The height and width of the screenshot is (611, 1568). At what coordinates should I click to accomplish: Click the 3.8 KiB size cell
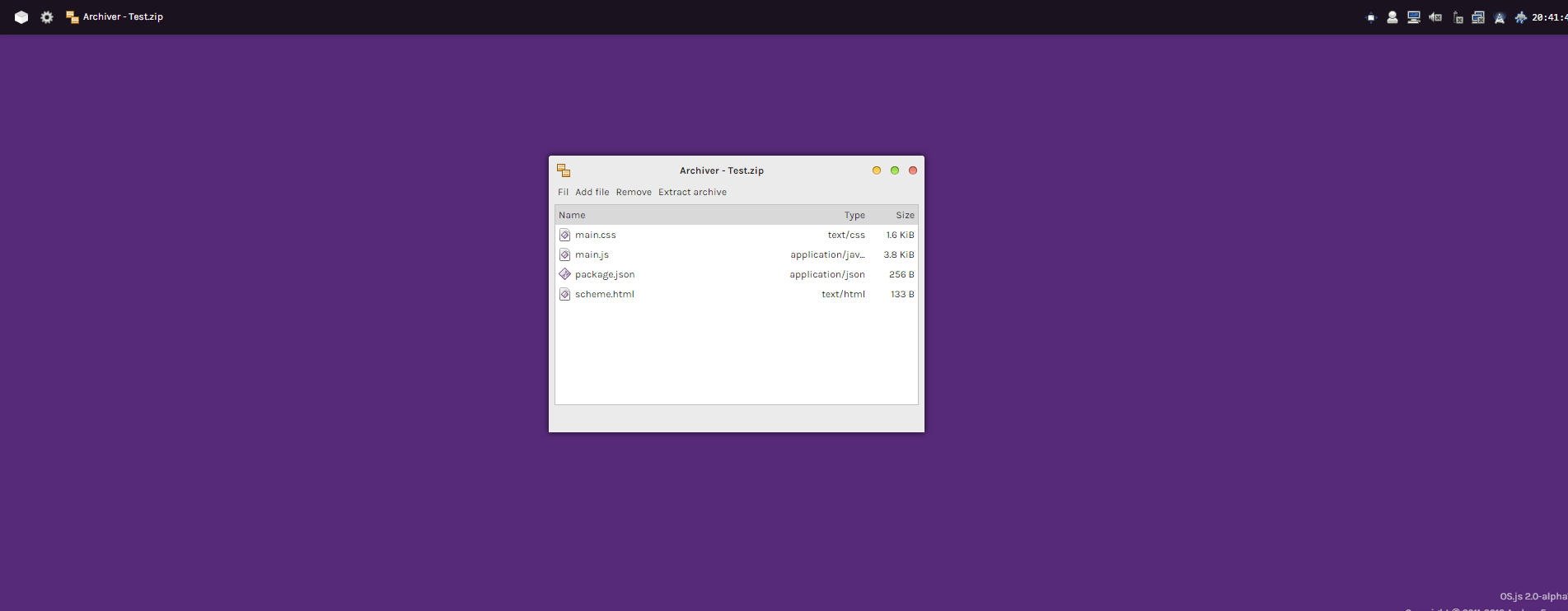click(x=899, y=254)
